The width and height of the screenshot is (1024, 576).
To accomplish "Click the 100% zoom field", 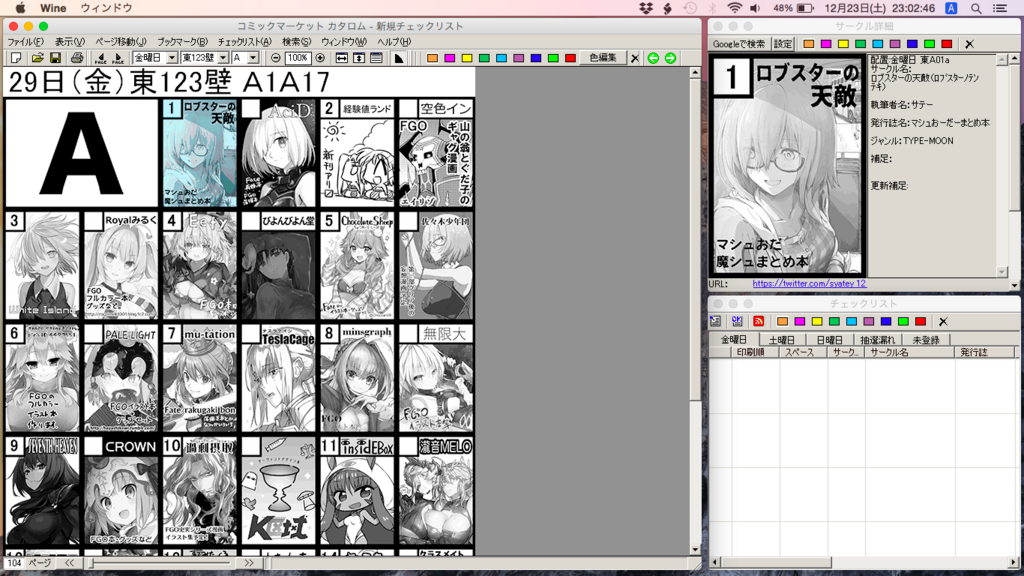I will pos(298,58).
